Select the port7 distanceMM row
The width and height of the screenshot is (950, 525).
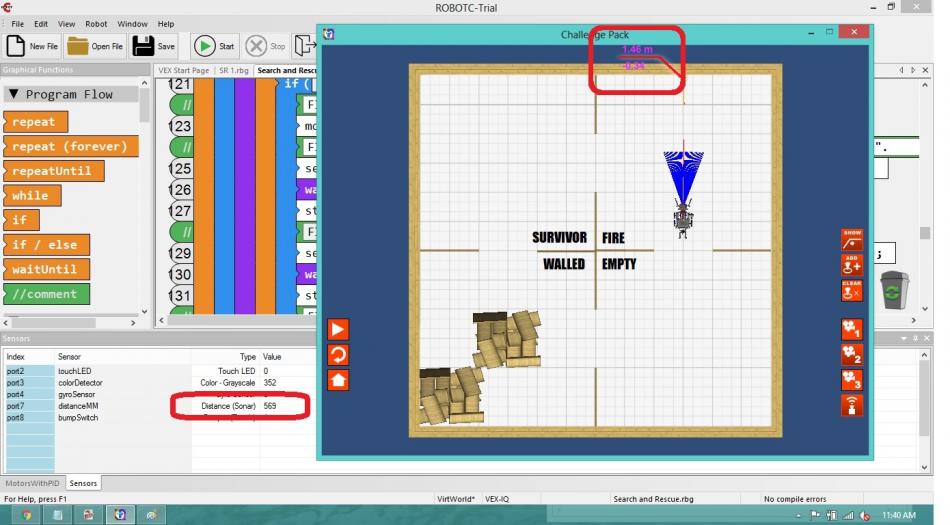tap(158, 406)
